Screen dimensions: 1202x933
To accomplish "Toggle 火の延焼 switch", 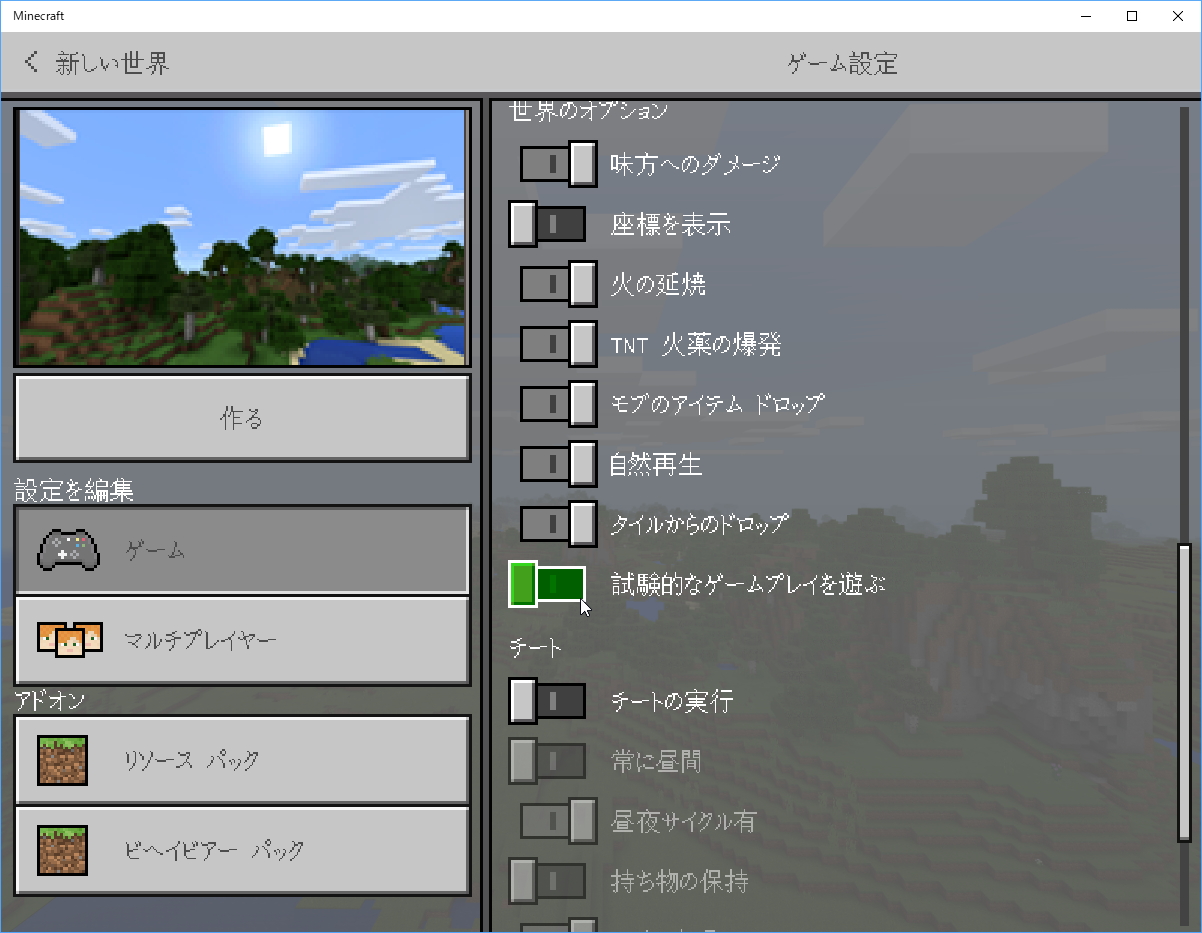I will (x=558, y=284).
